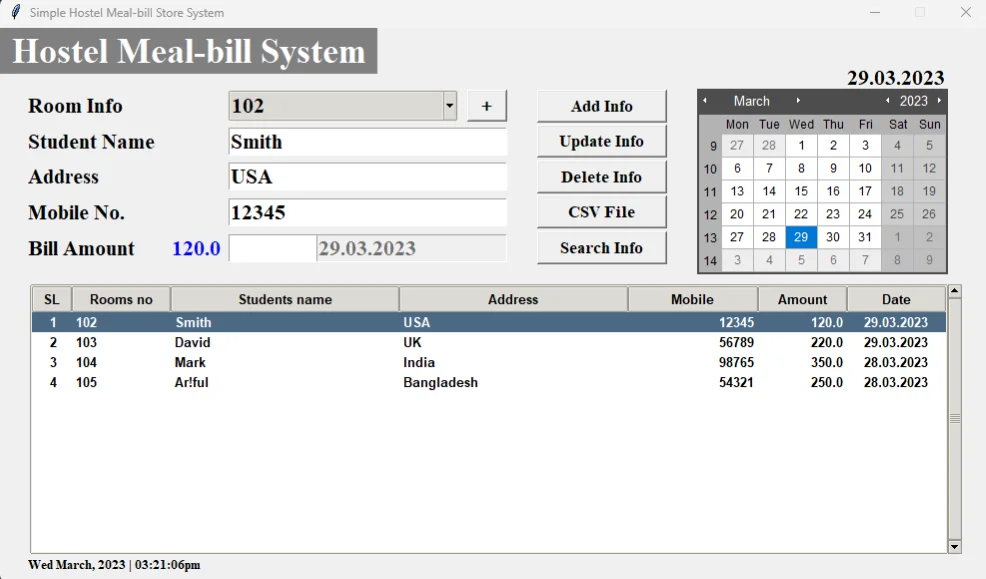Select March 15 in the calendar

pos(801,191)
